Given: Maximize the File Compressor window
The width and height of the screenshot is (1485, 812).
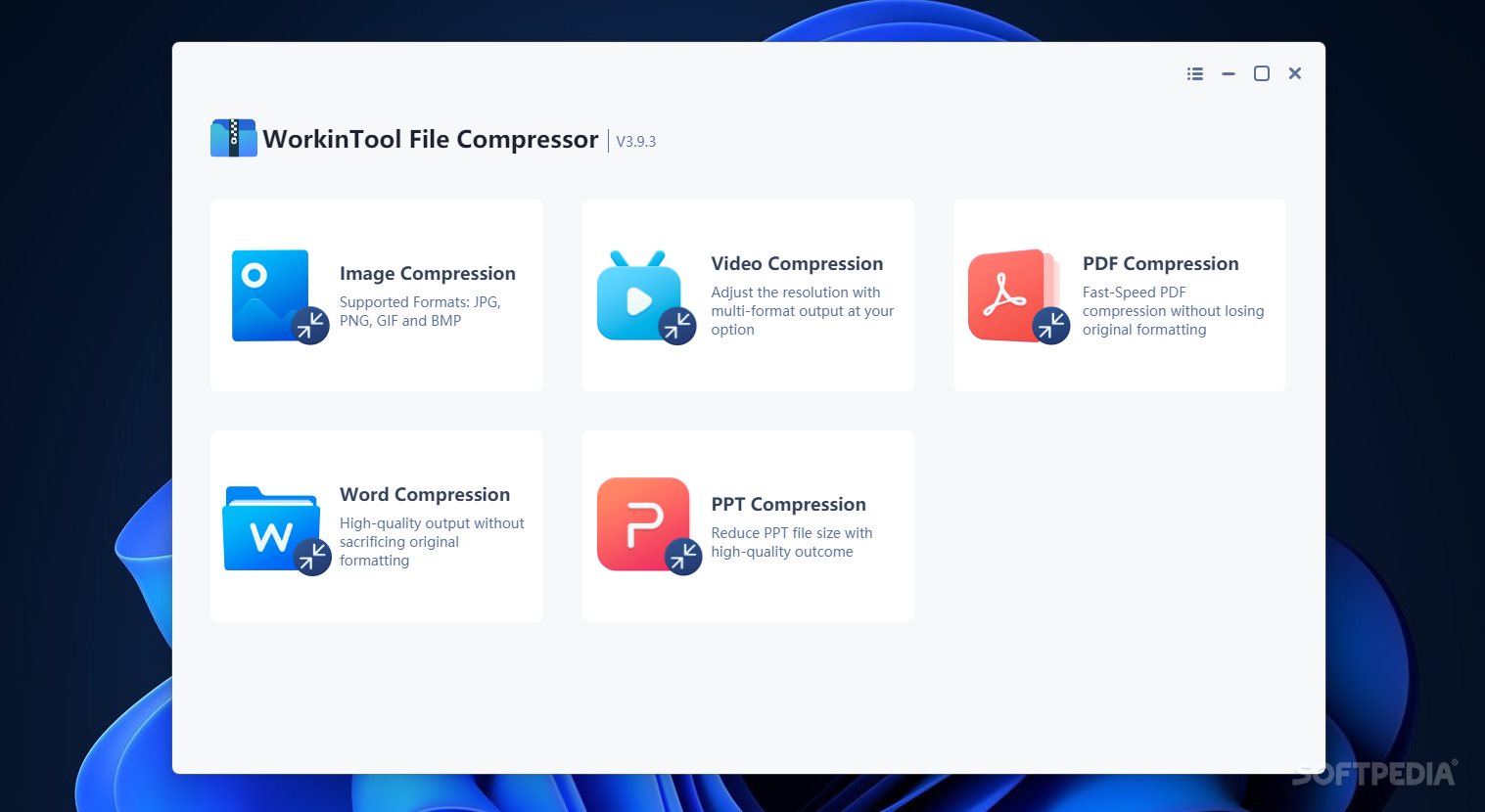Looking at the screenshot, I should coord(1262,73).
